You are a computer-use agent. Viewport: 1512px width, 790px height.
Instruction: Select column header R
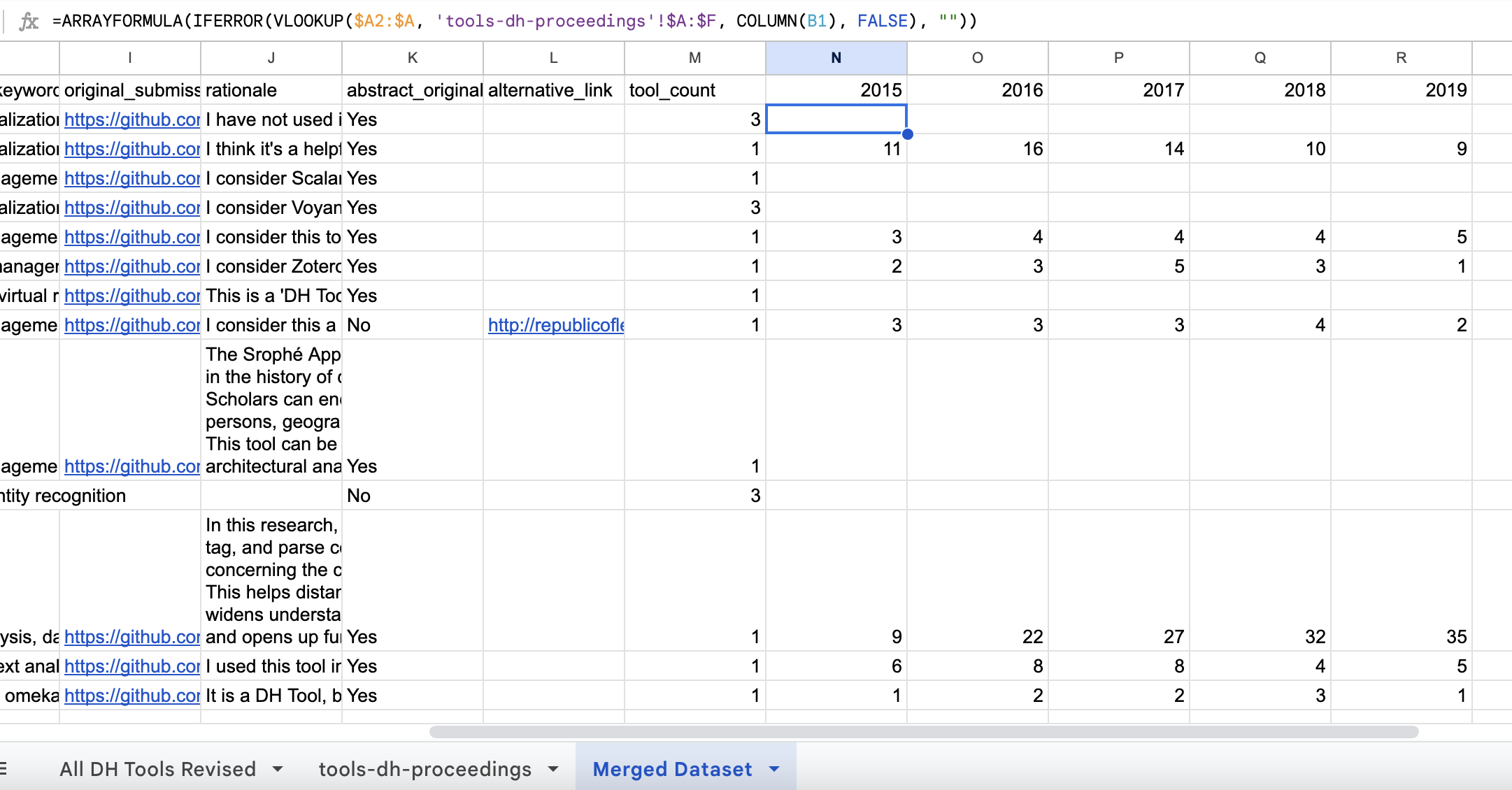pyautogui.click(x=1401, y=58)
